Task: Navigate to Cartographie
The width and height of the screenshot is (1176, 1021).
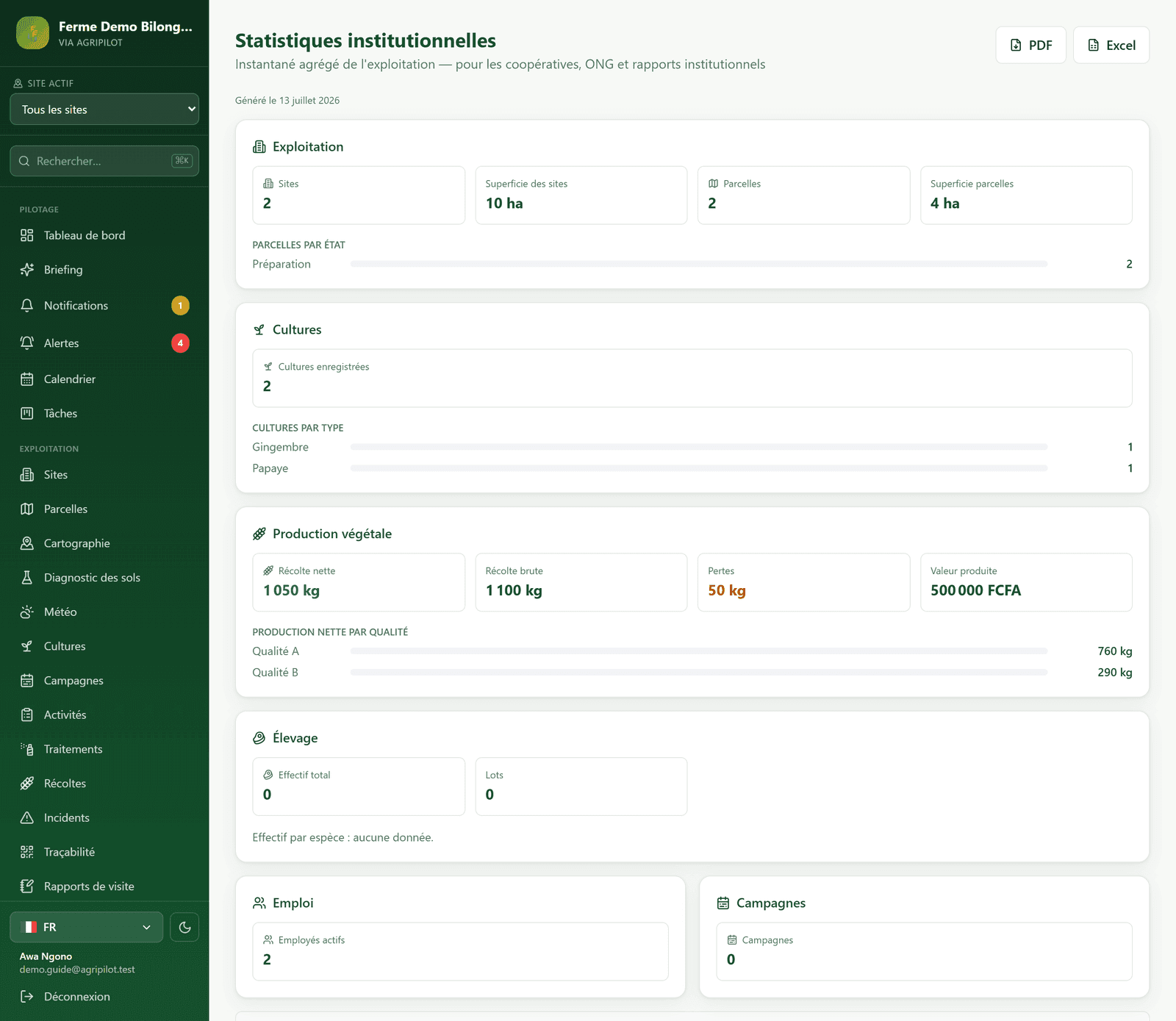Action: (104, 543)
